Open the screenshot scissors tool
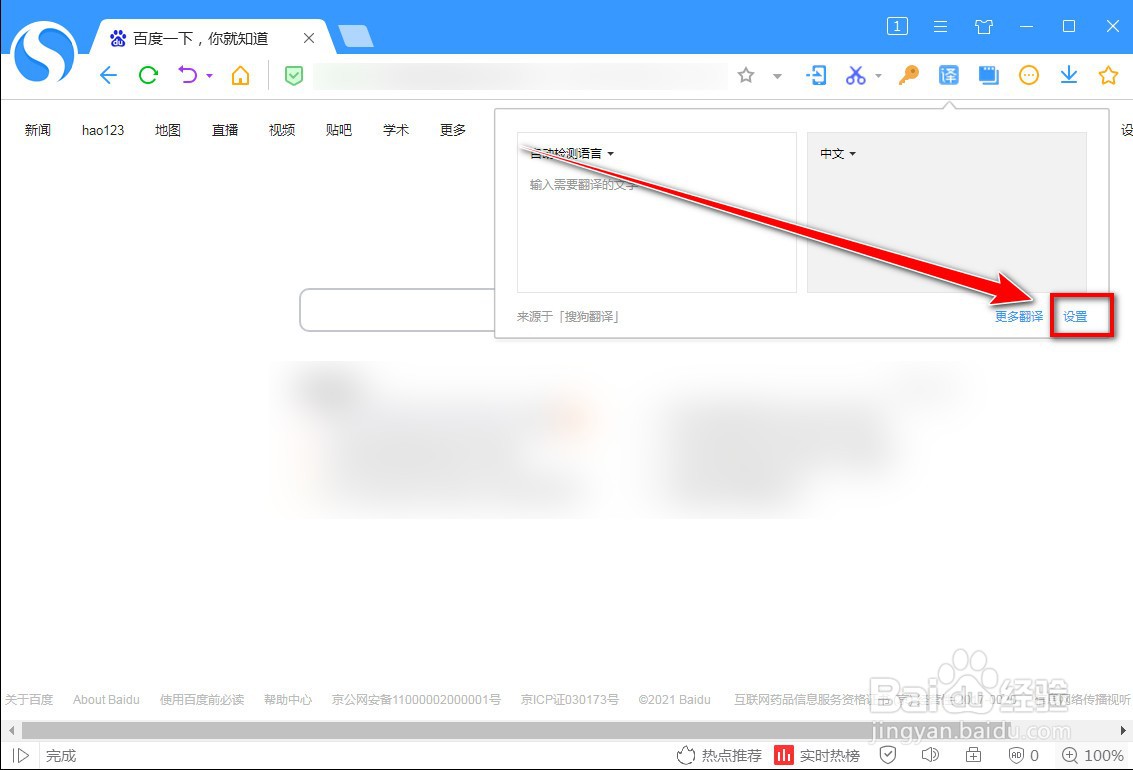Screen dimensions: 1133x770 856,75
